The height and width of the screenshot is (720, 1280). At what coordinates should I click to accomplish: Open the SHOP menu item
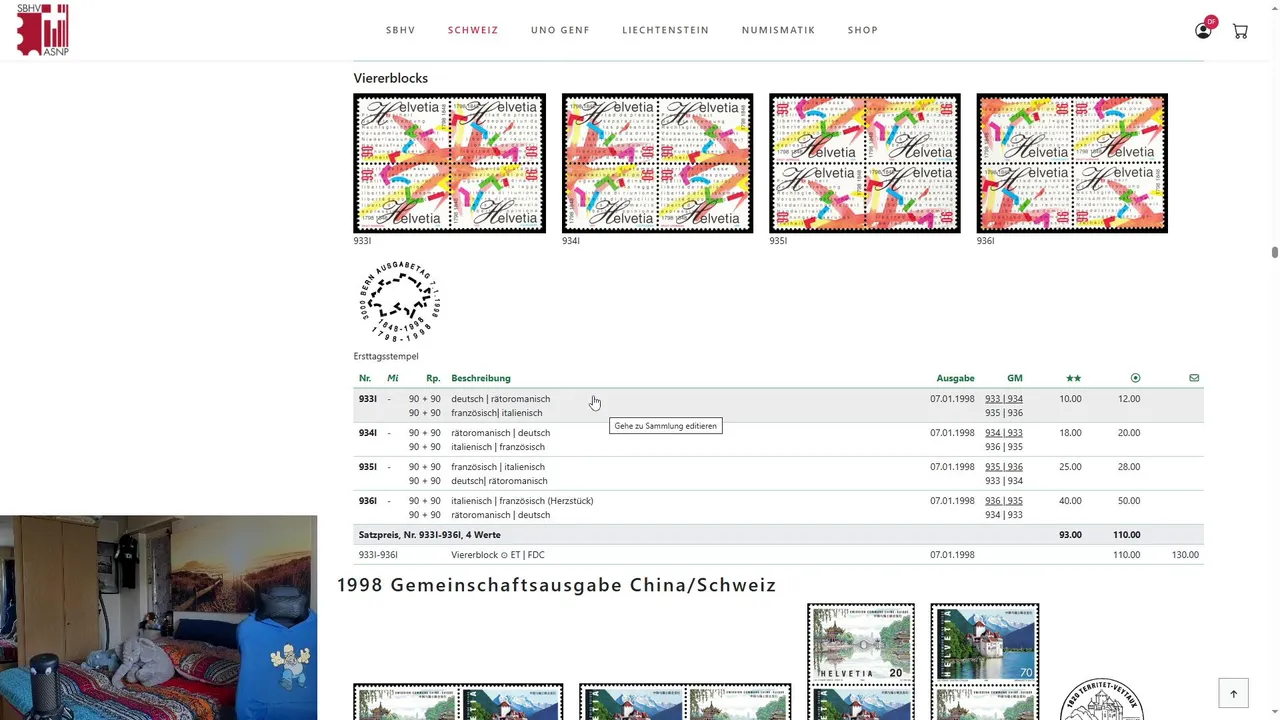(x=863, y=30)
